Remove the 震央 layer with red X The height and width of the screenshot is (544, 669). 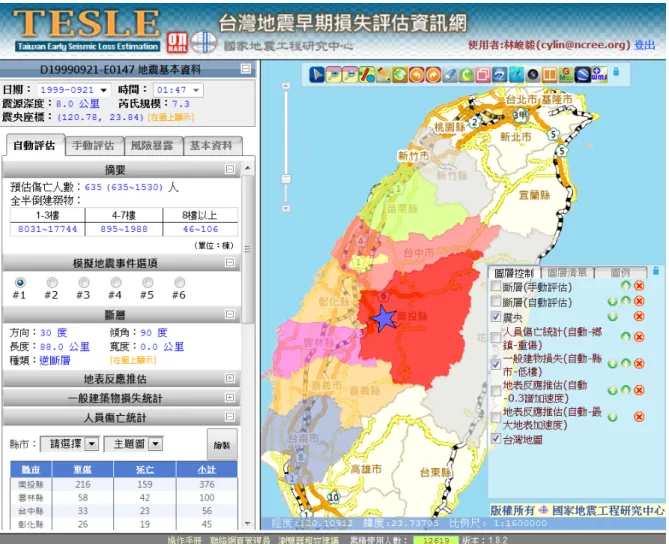coord(639,316)
